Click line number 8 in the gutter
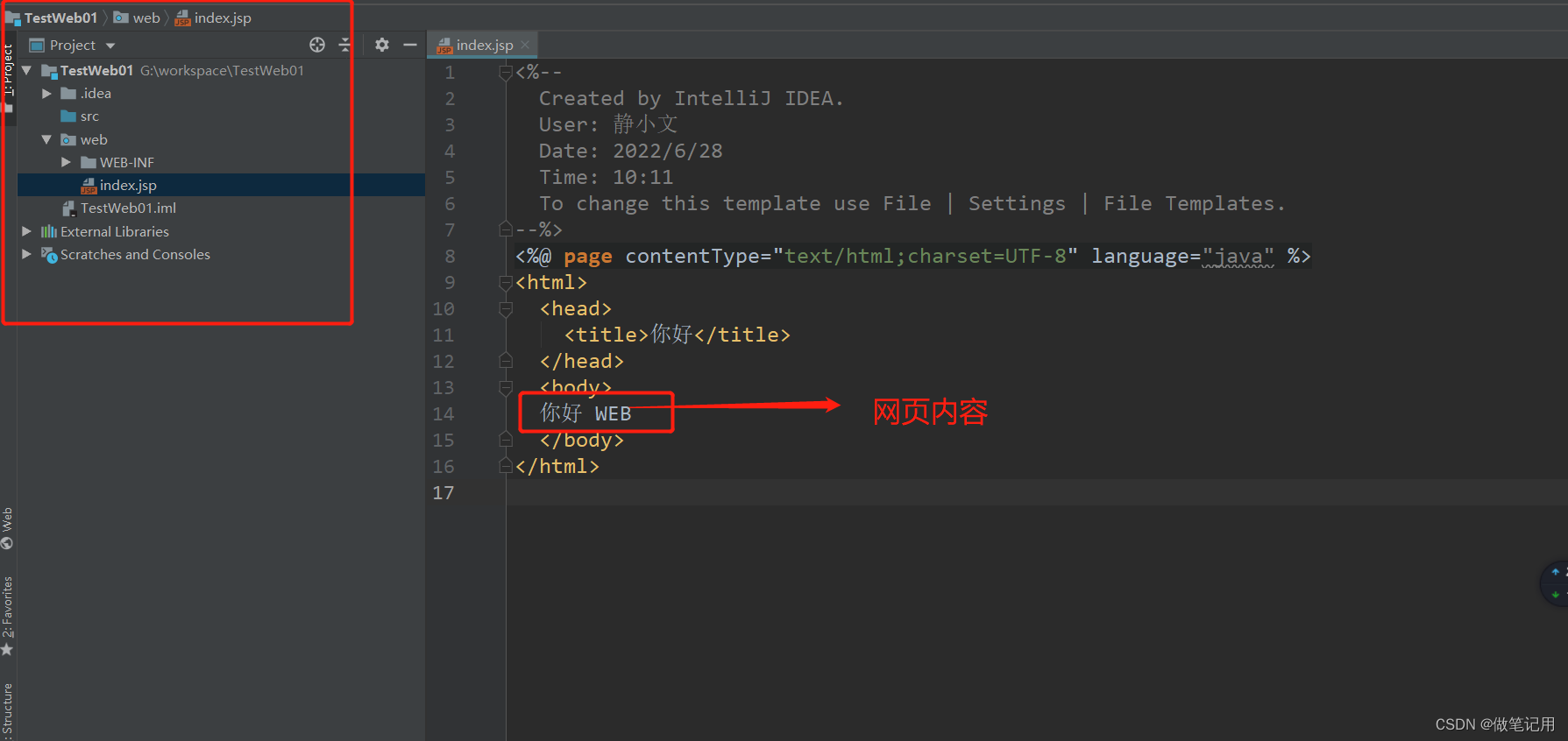Screen dimensions: 1568x741 450,256
